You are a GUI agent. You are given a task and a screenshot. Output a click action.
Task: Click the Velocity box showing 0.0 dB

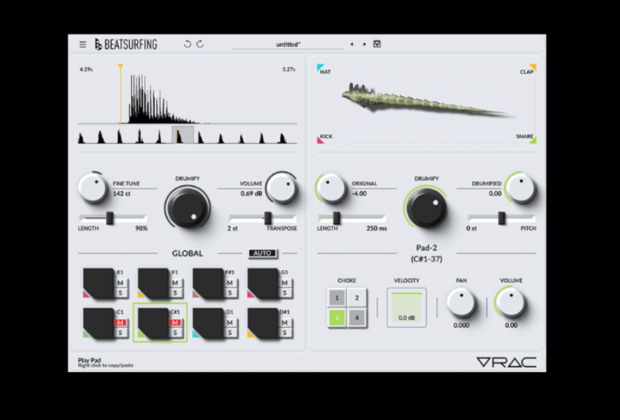click(406, 307)
